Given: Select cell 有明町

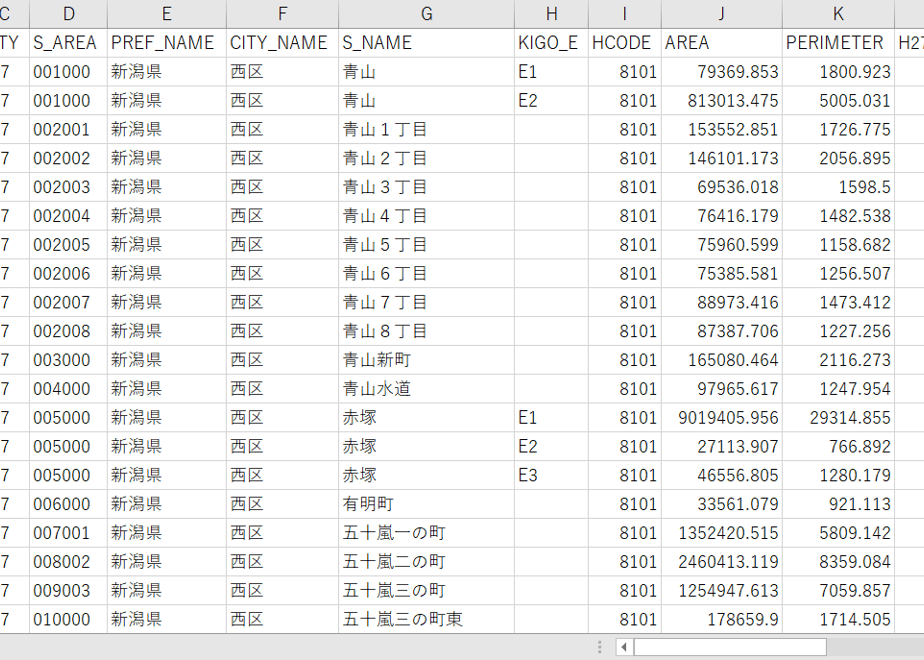Looking at the screenshot, I should coord(427,505).
